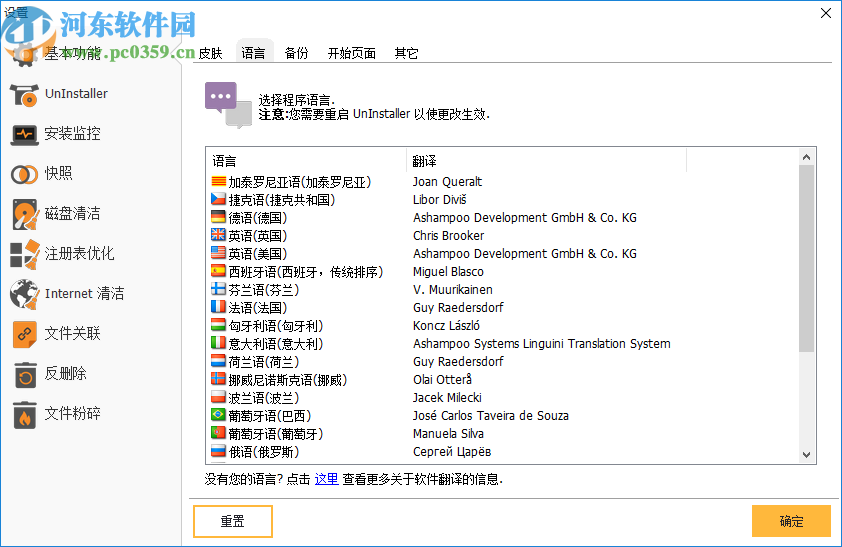Click the Italian flag icon
Screen dimensions: 842x547
(x=218, y=343)
